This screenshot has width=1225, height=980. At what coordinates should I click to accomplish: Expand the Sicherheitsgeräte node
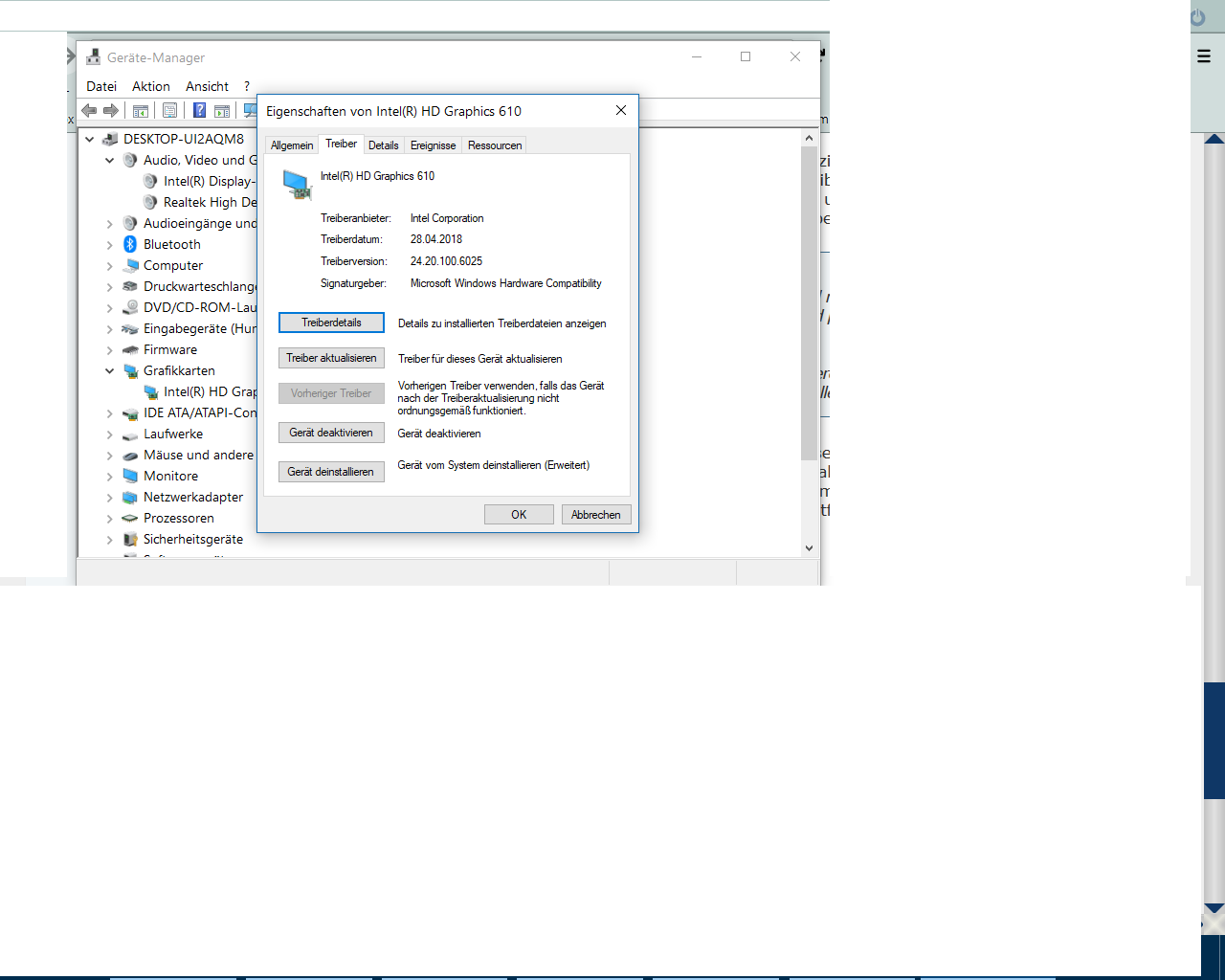click(x=110, y=539)
